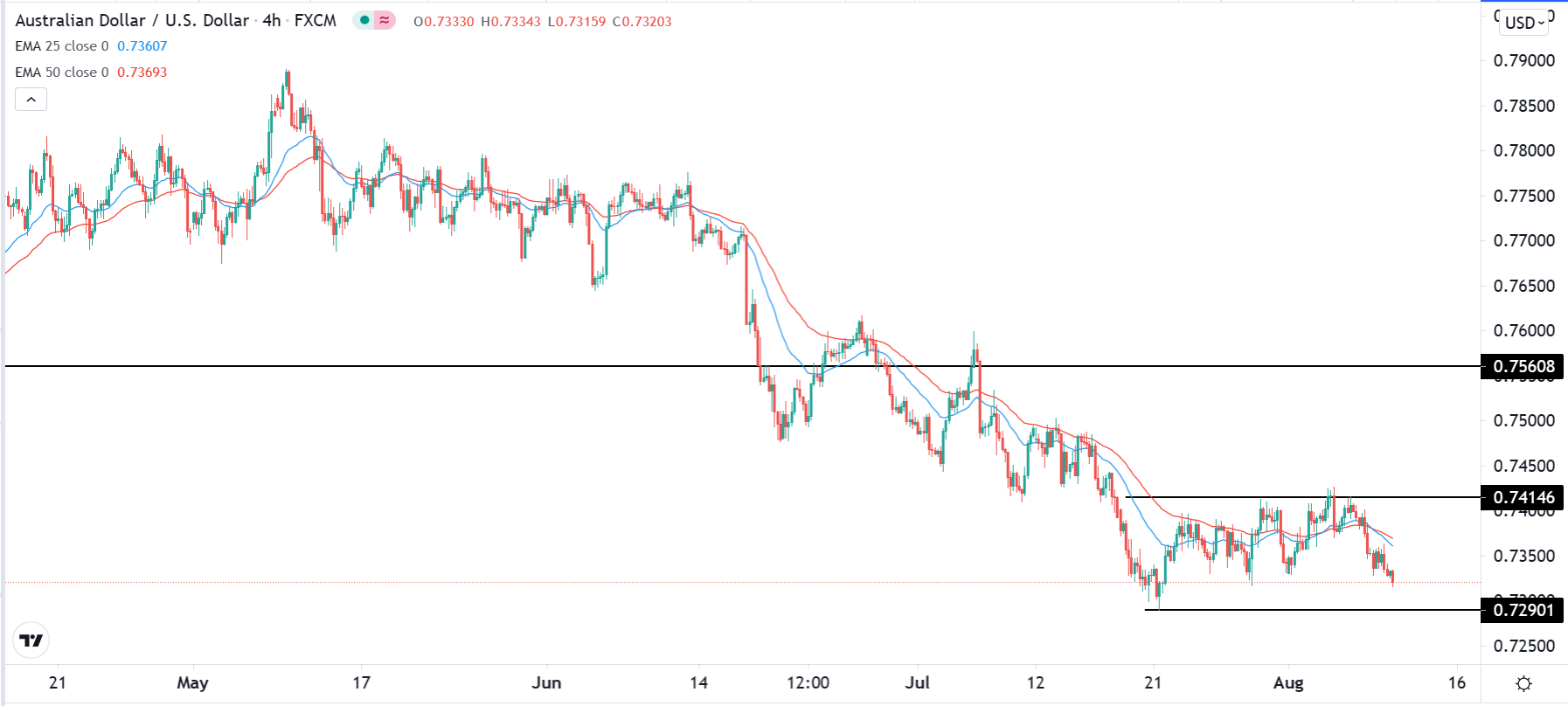Screen dimensions: 1568x706
Task: Click the May marker on time axis
Action: 192,682
